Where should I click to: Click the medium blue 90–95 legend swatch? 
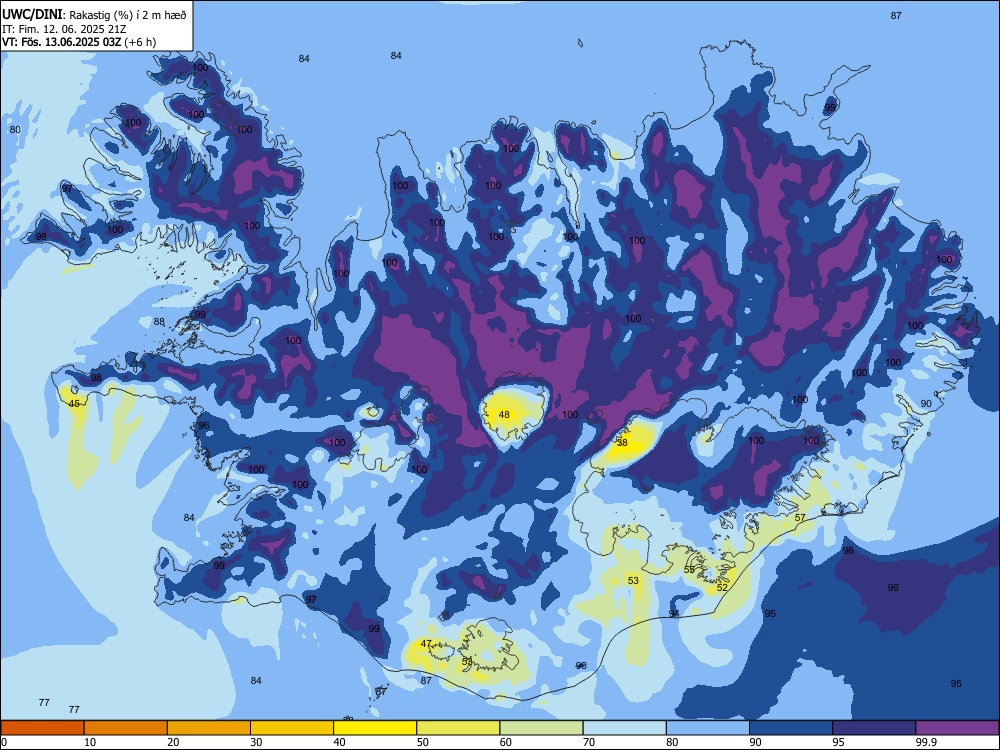(x=791, y=728)
